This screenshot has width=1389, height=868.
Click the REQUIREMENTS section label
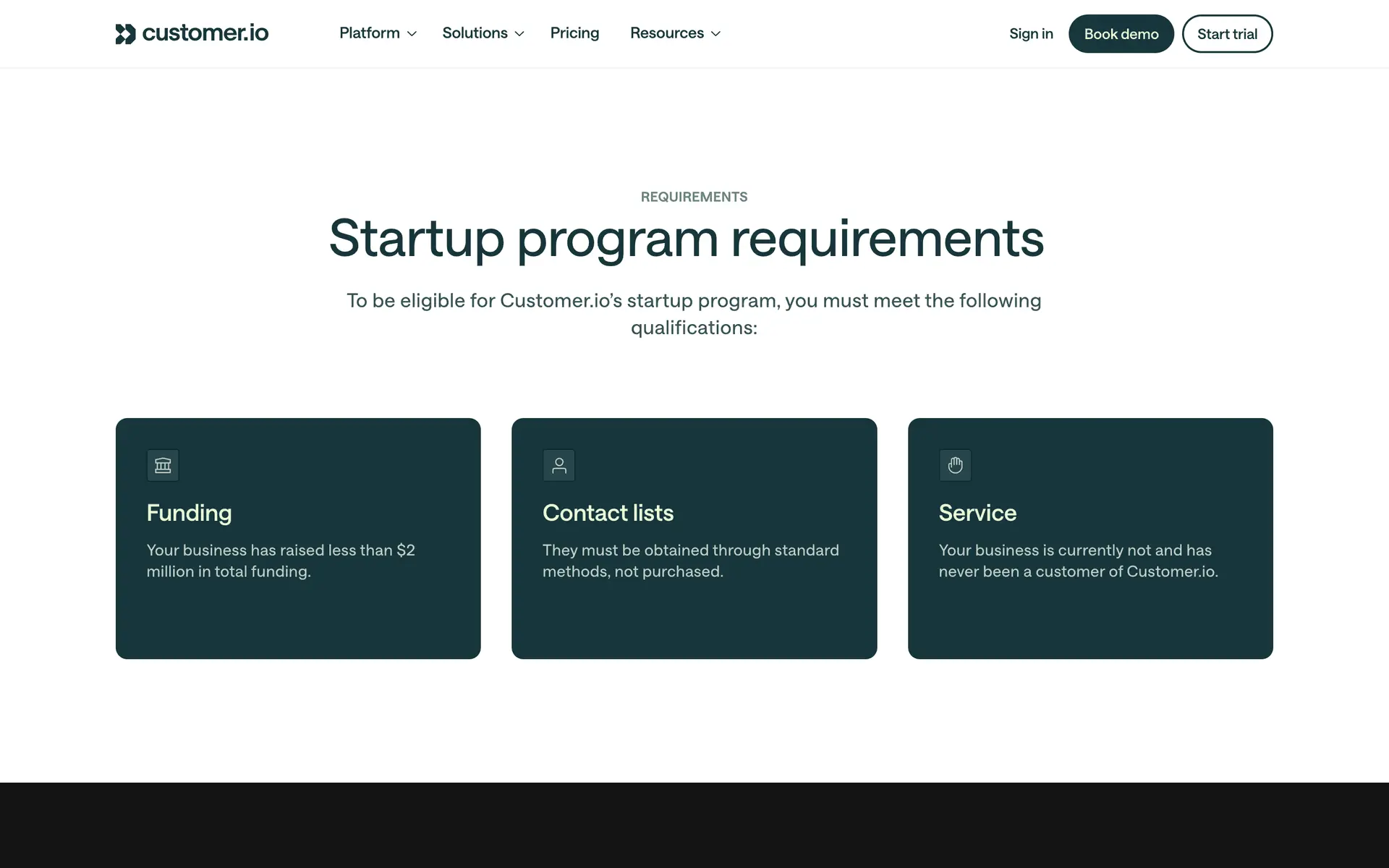[x=694, y=197]
